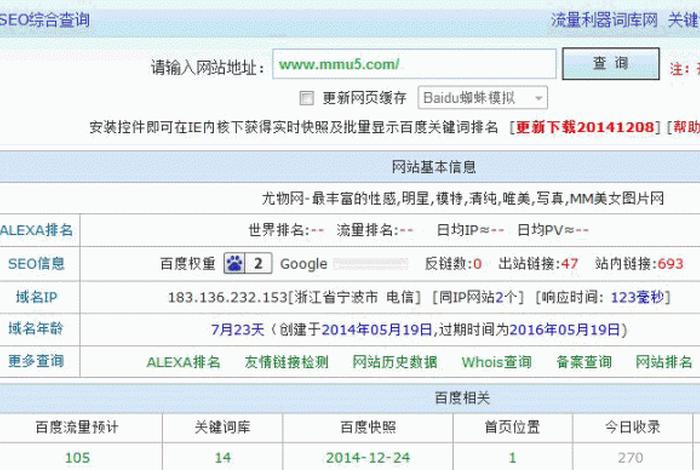700x470 pixels.
Task: Open the Whois查询 link
Action: click(496, 362)
